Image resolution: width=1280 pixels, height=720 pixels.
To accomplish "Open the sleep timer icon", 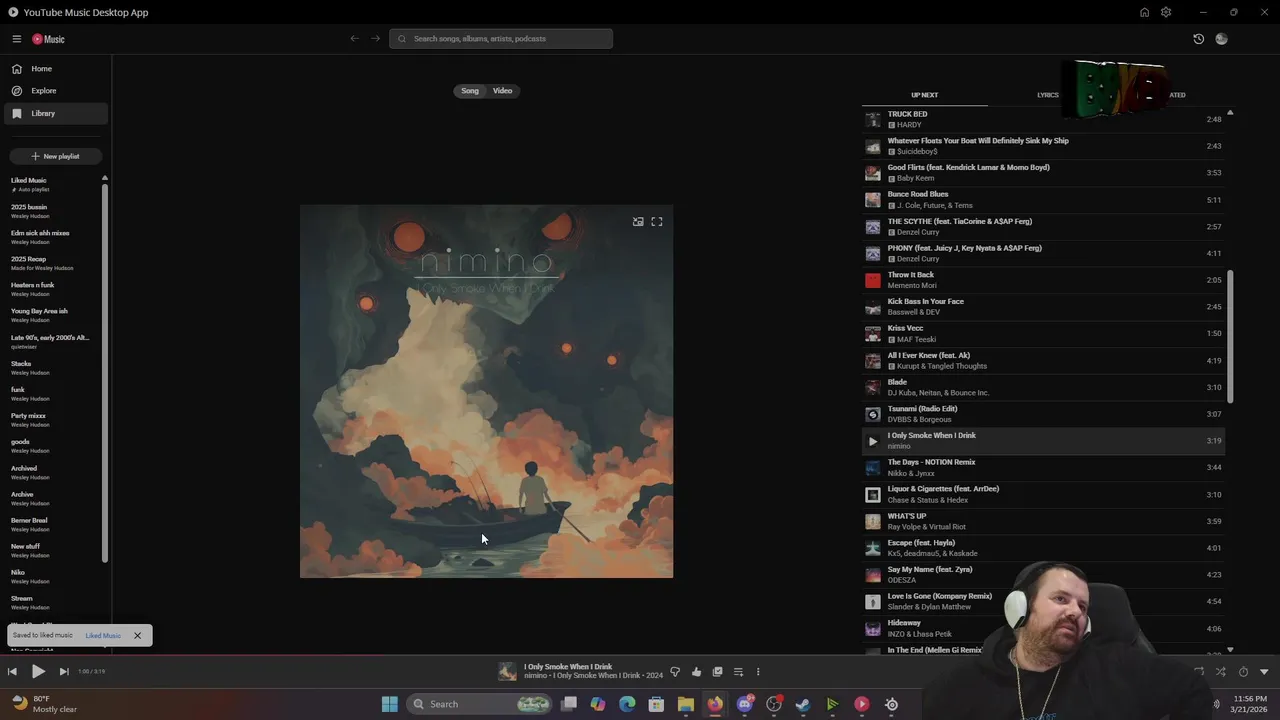I will coord(1243,672).
